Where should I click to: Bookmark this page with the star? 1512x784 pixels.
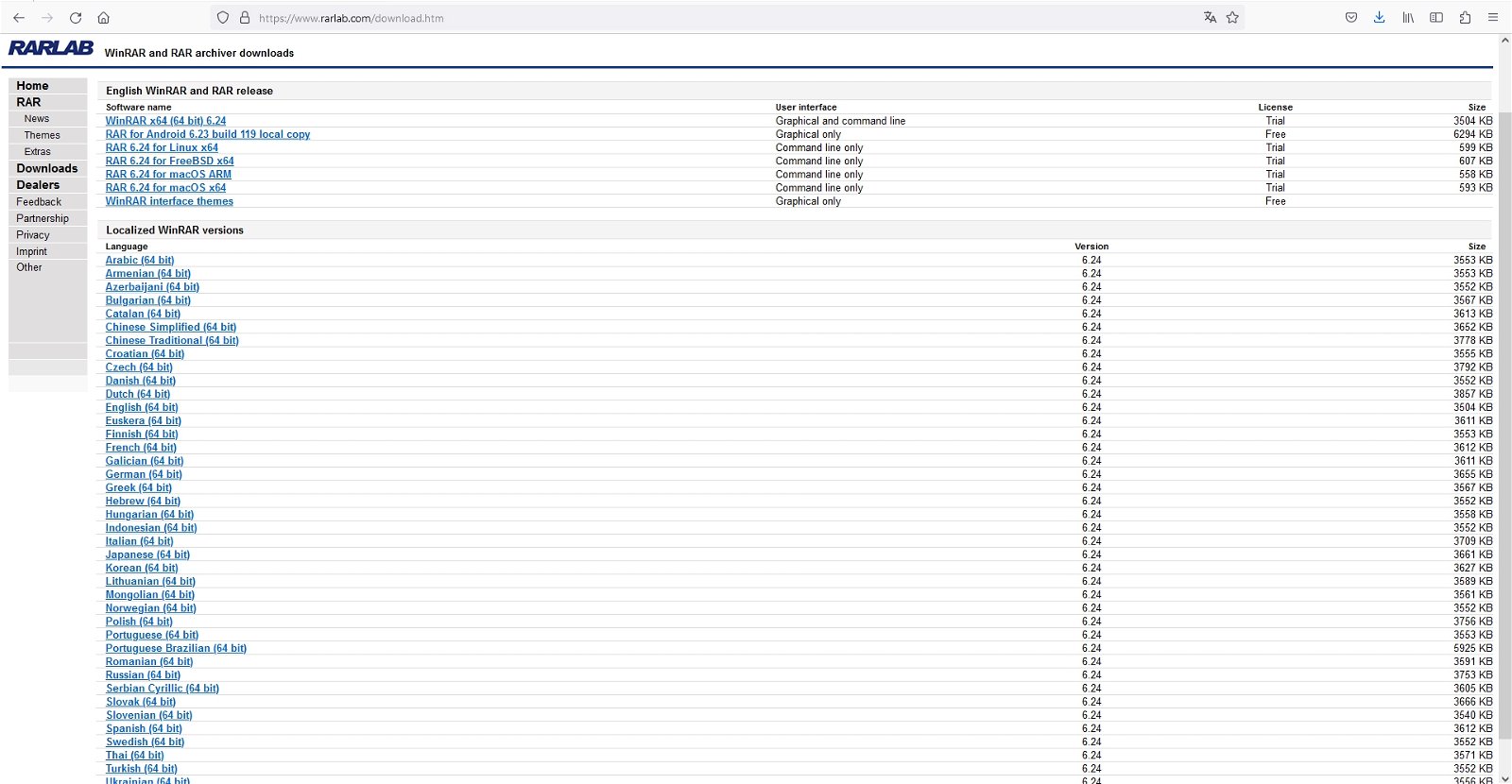[x=1232, y=18]
